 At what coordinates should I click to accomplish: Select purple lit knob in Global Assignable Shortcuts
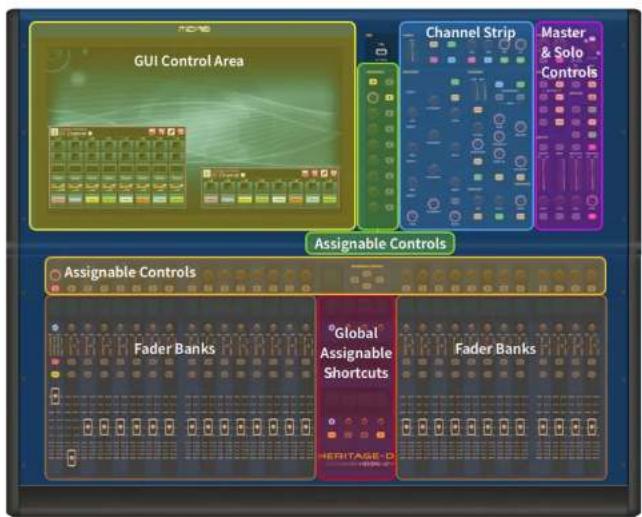click(332, 421)
